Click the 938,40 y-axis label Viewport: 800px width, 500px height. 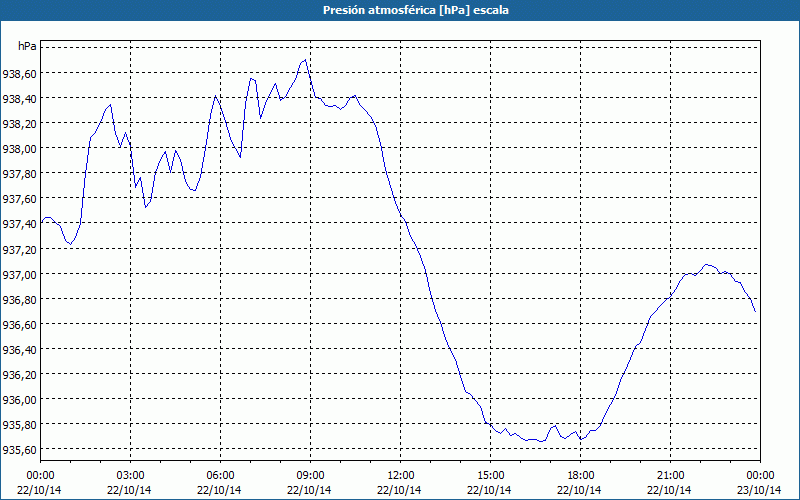coord(19,99)
